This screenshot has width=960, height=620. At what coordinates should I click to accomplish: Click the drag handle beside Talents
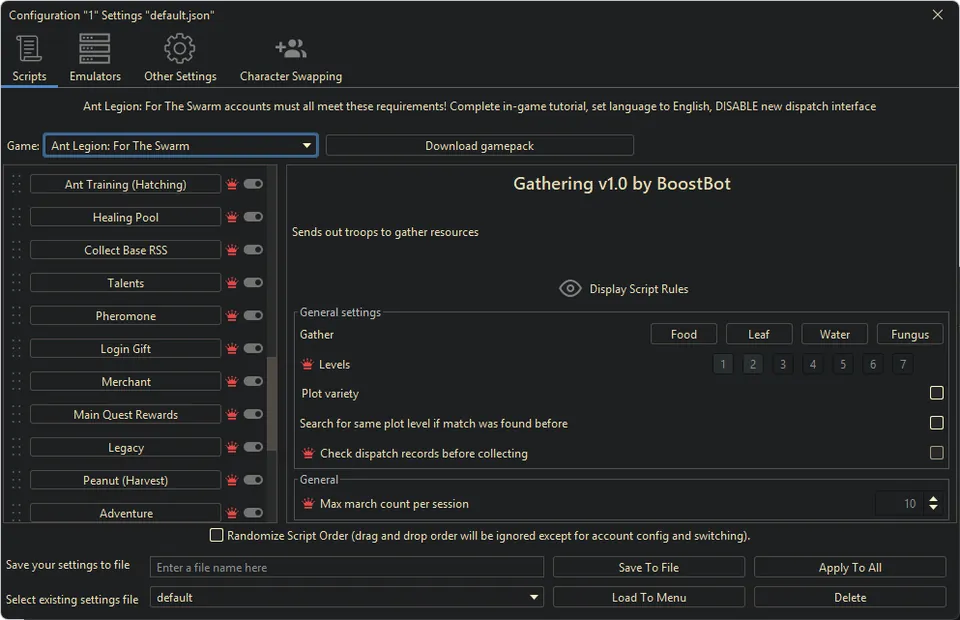coord(17,283)
